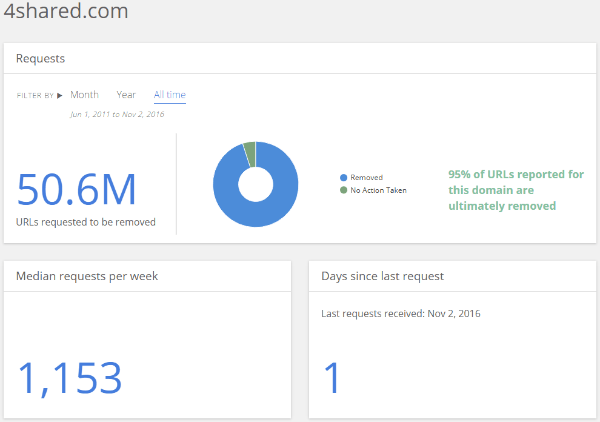
Task: Click the Median requests per week heading
Action: (x=87, y=276)
